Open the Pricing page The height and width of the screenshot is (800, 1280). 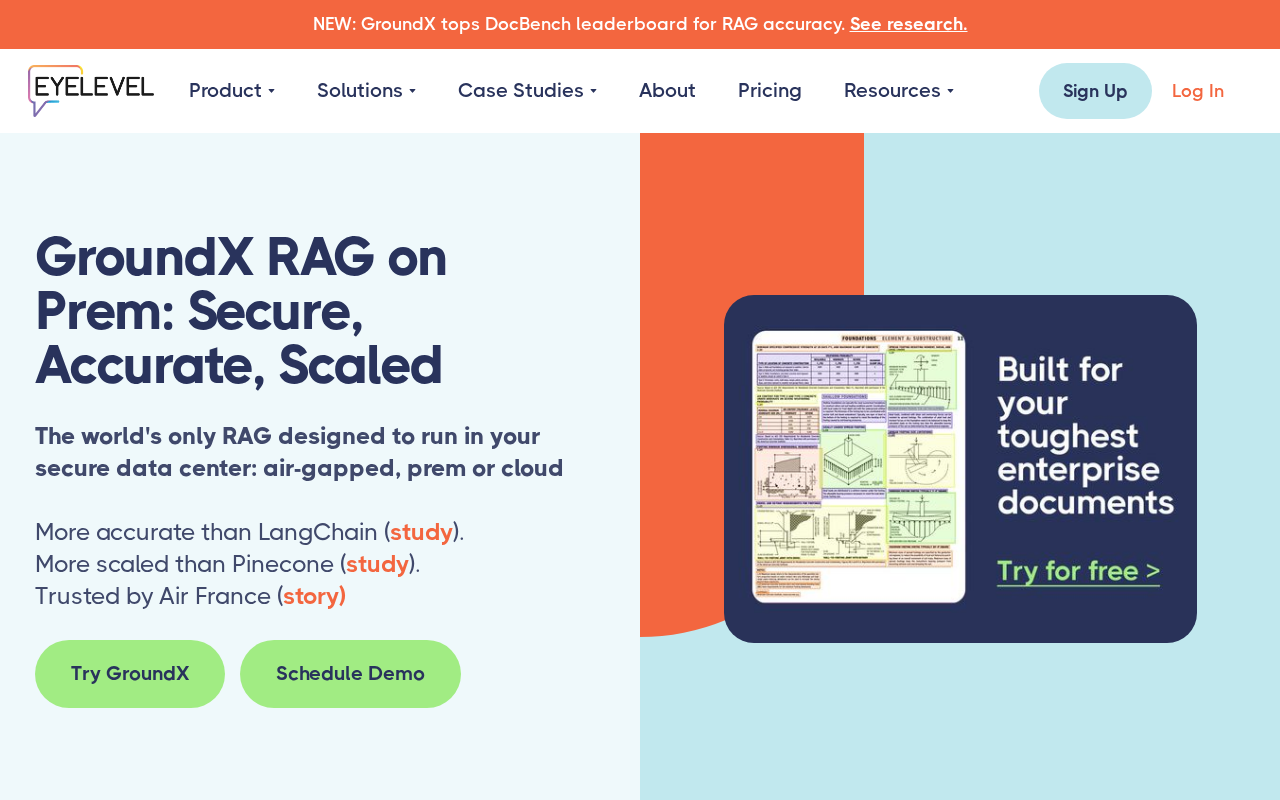pos(770,91)
